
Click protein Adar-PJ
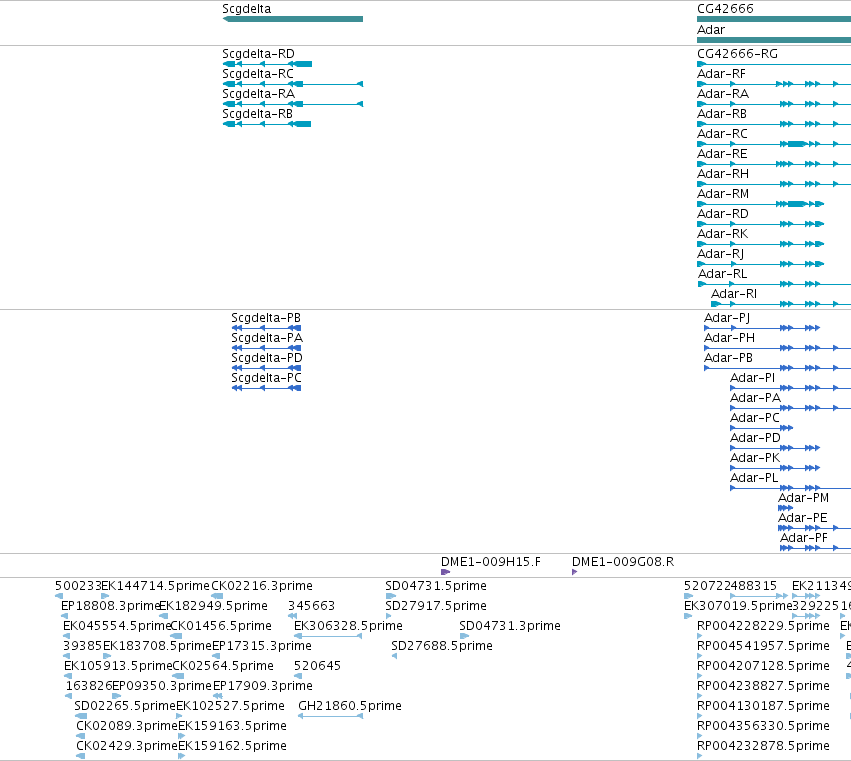point(727,318)
